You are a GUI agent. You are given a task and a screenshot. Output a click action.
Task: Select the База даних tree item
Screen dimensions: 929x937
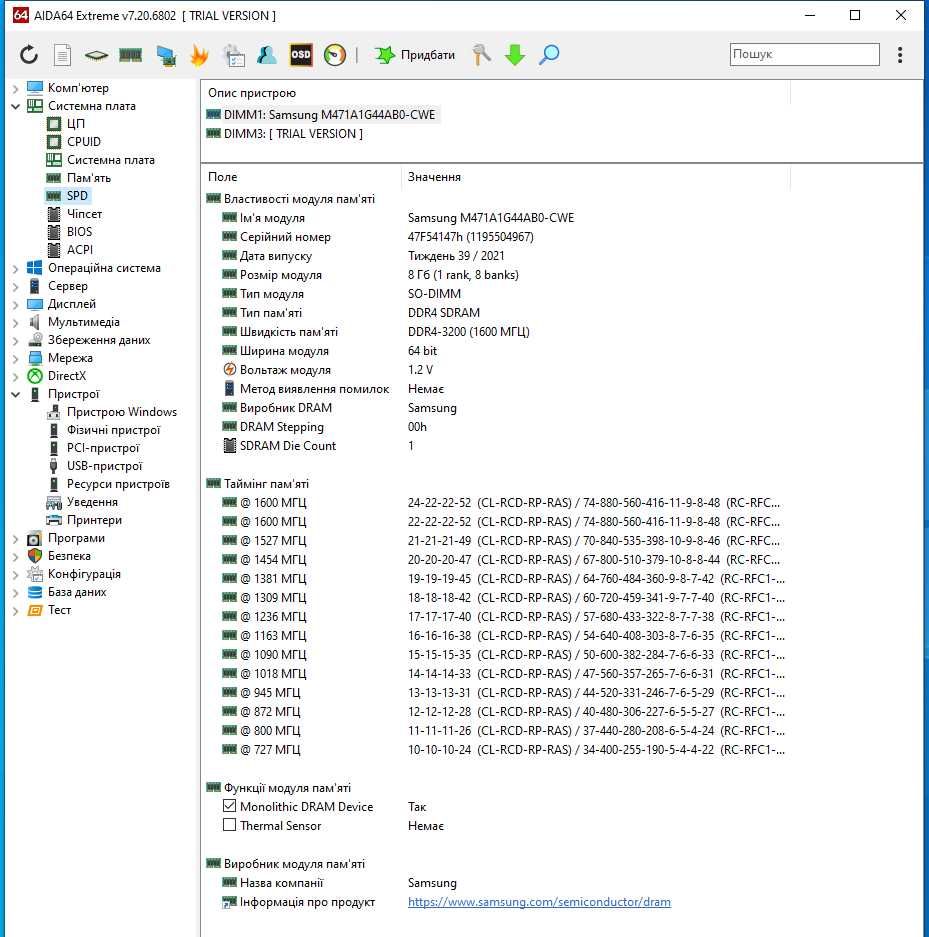[x=77, y=592]
